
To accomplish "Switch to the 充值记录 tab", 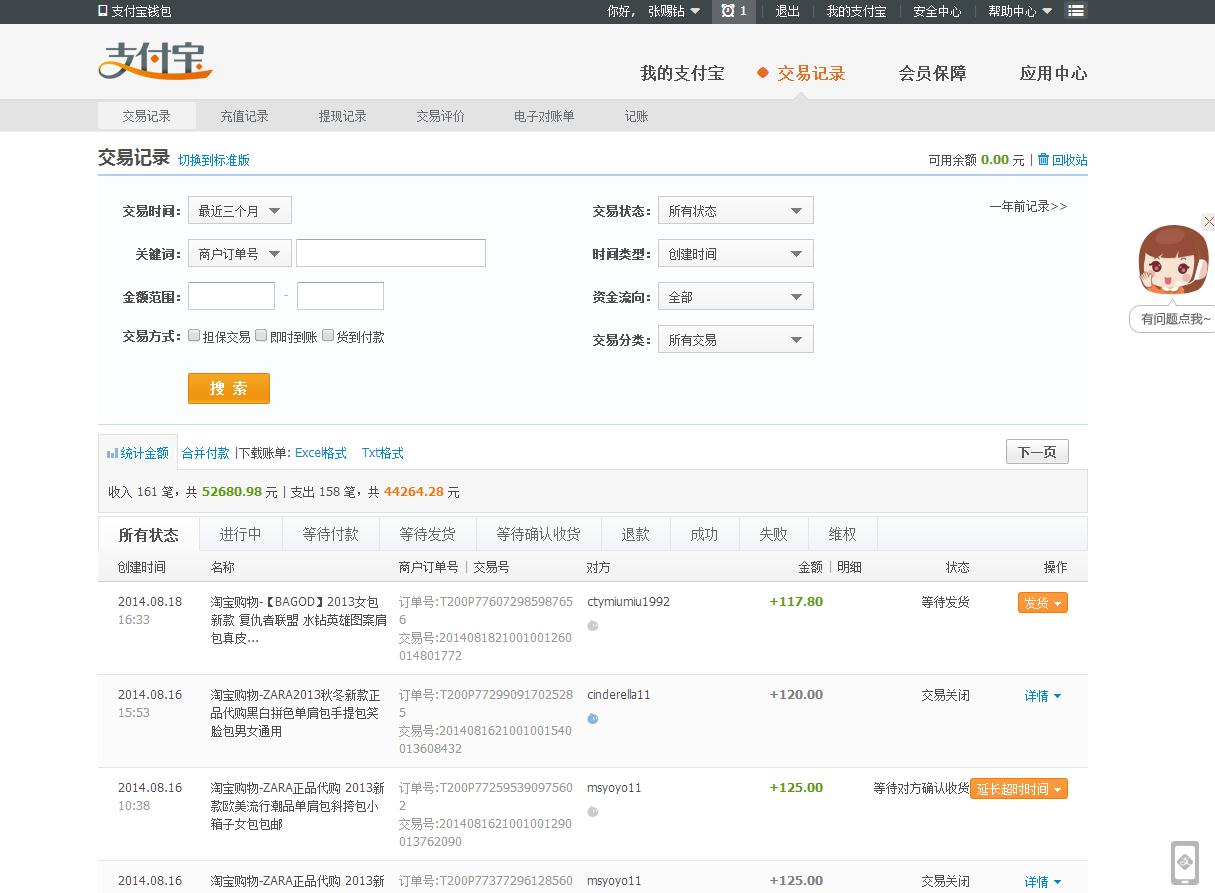I will click(244, 116).
